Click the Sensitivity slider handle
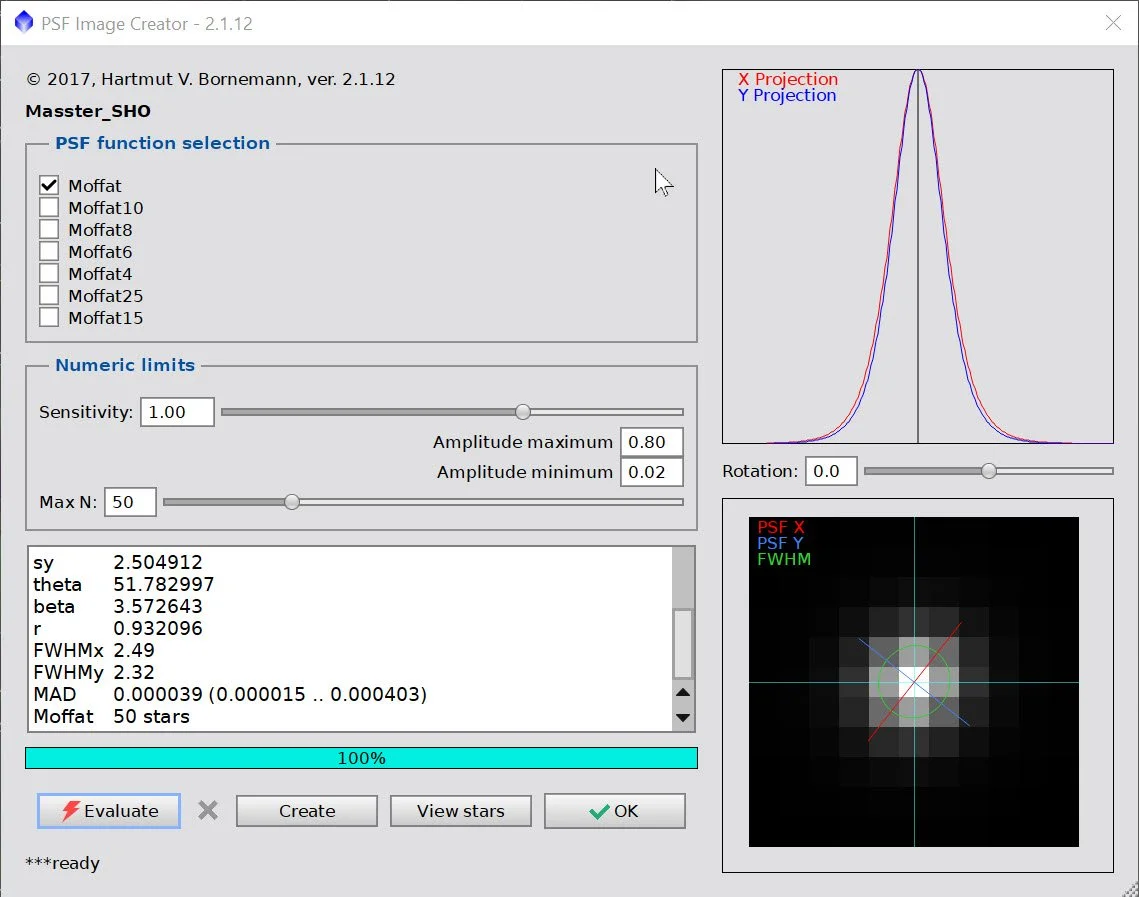This screenshot has height=897, width=1139. (x=523, y=412)
